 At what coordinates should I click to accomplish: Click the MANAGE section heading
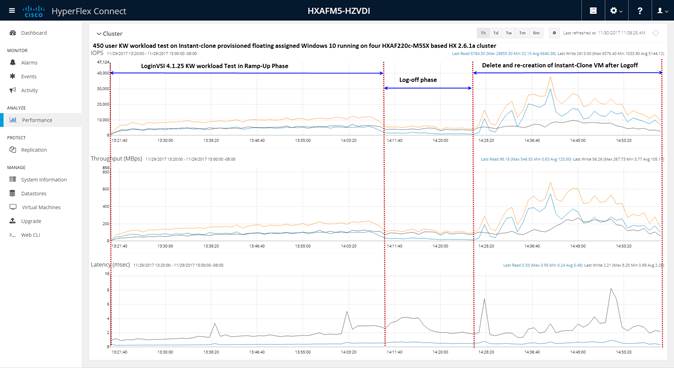point(16,167)
